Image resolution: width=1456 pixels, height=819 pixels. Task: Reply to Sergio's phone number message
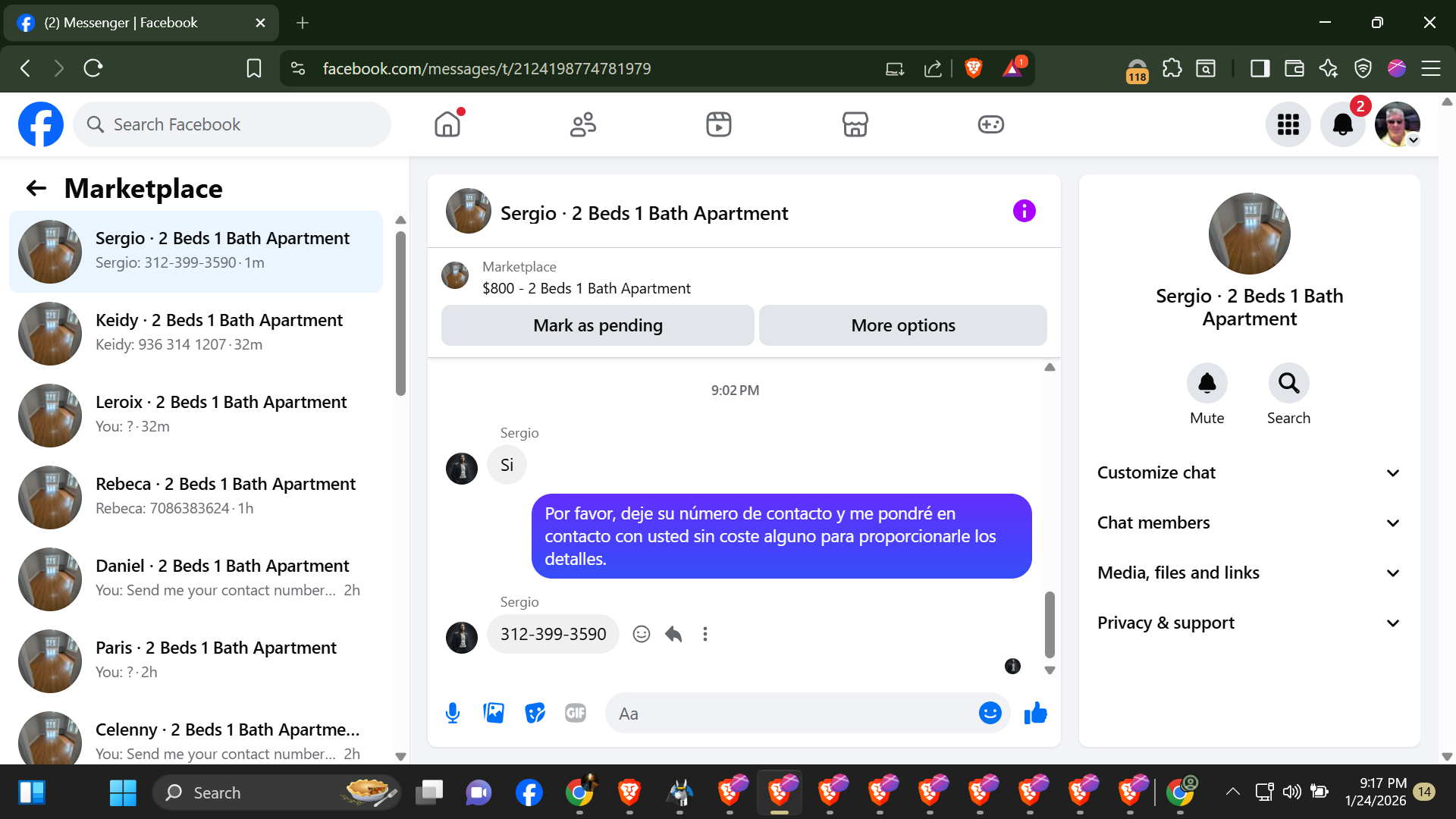pos(673,634)
